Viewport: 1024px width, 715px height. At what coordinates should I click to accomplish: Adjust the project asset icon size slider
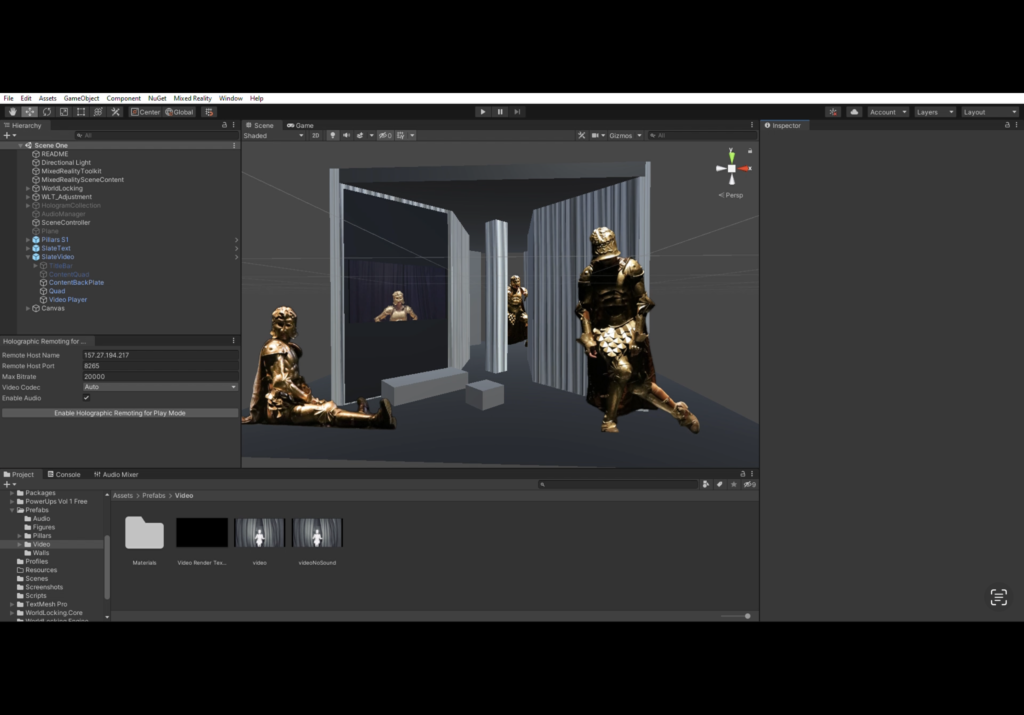click(746, 616)
